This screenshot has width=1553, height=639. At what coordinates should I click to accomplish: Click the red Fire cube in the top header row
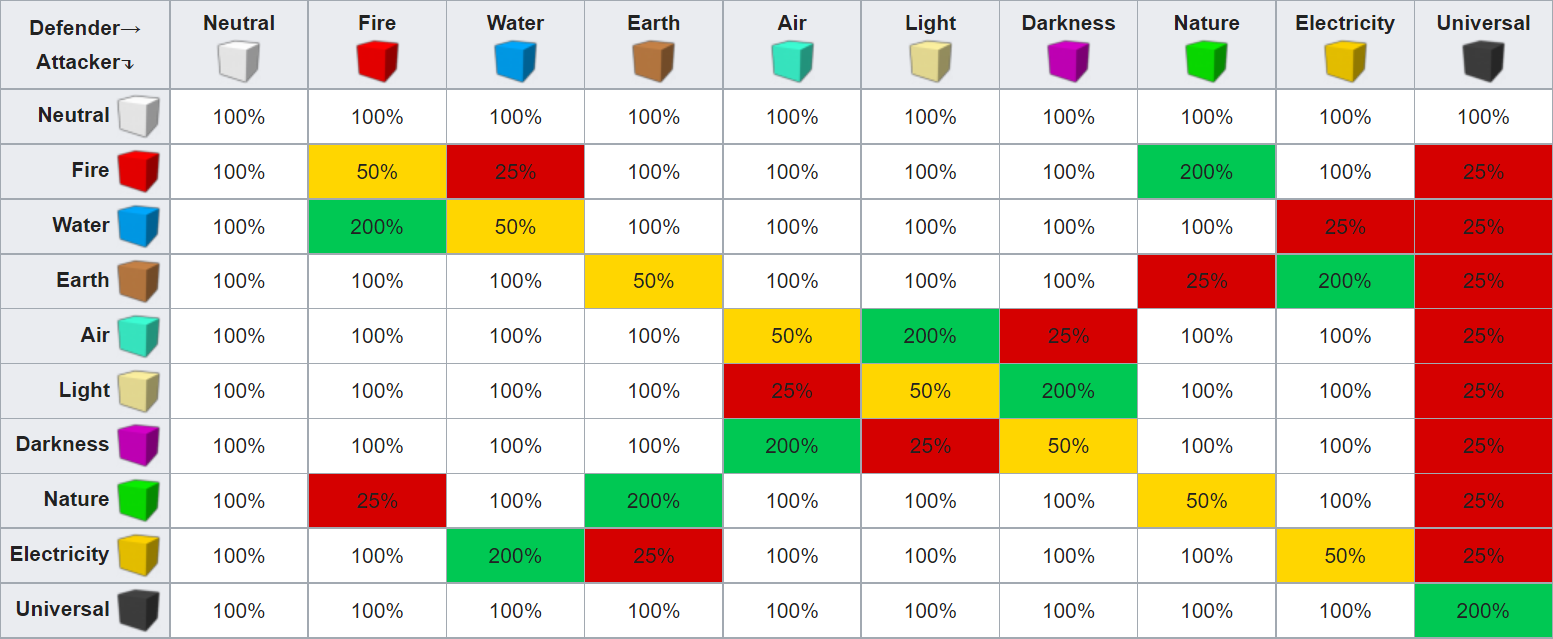point(377,61)
